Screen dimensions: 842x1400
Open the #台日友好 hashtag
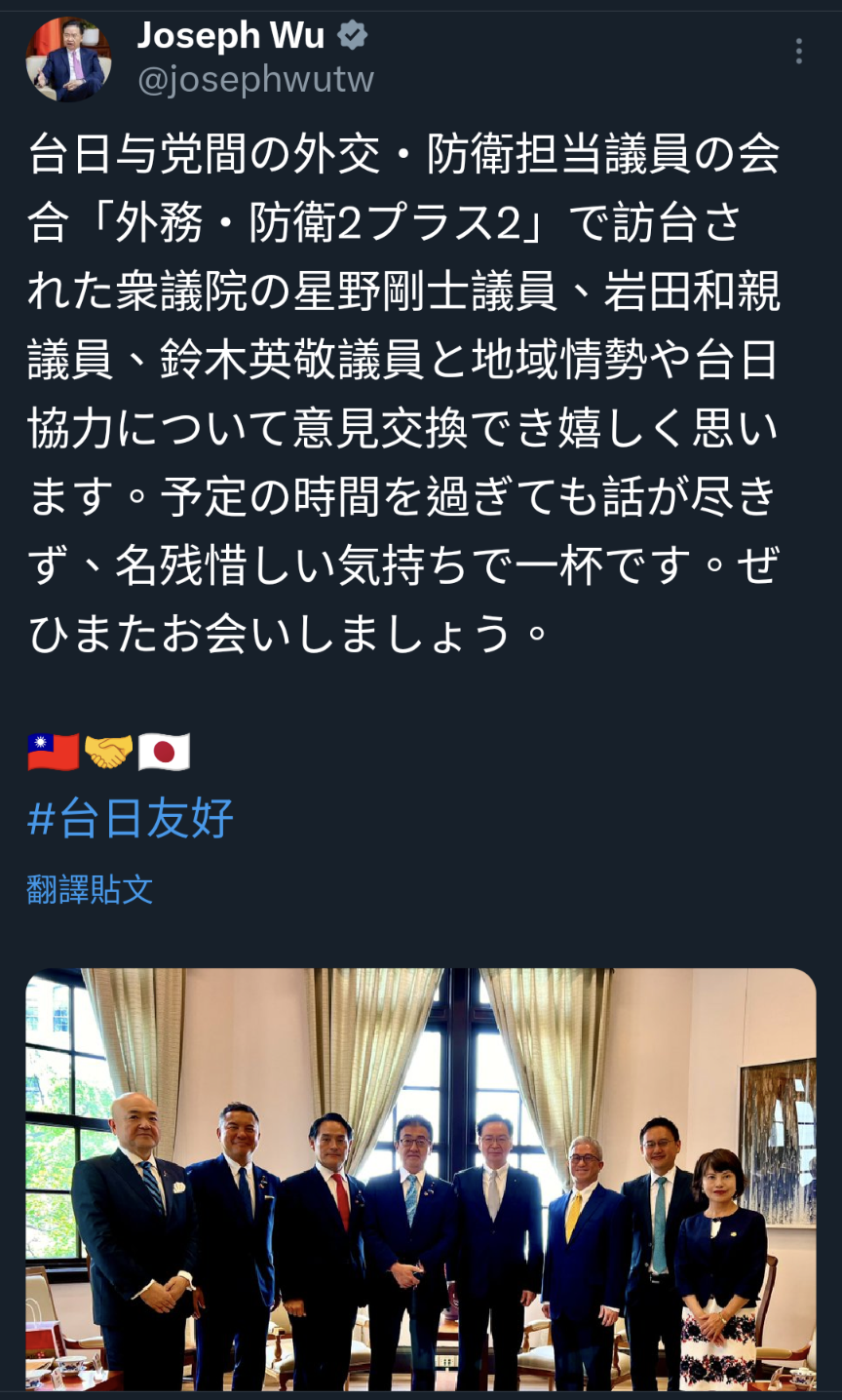point(131,818)
